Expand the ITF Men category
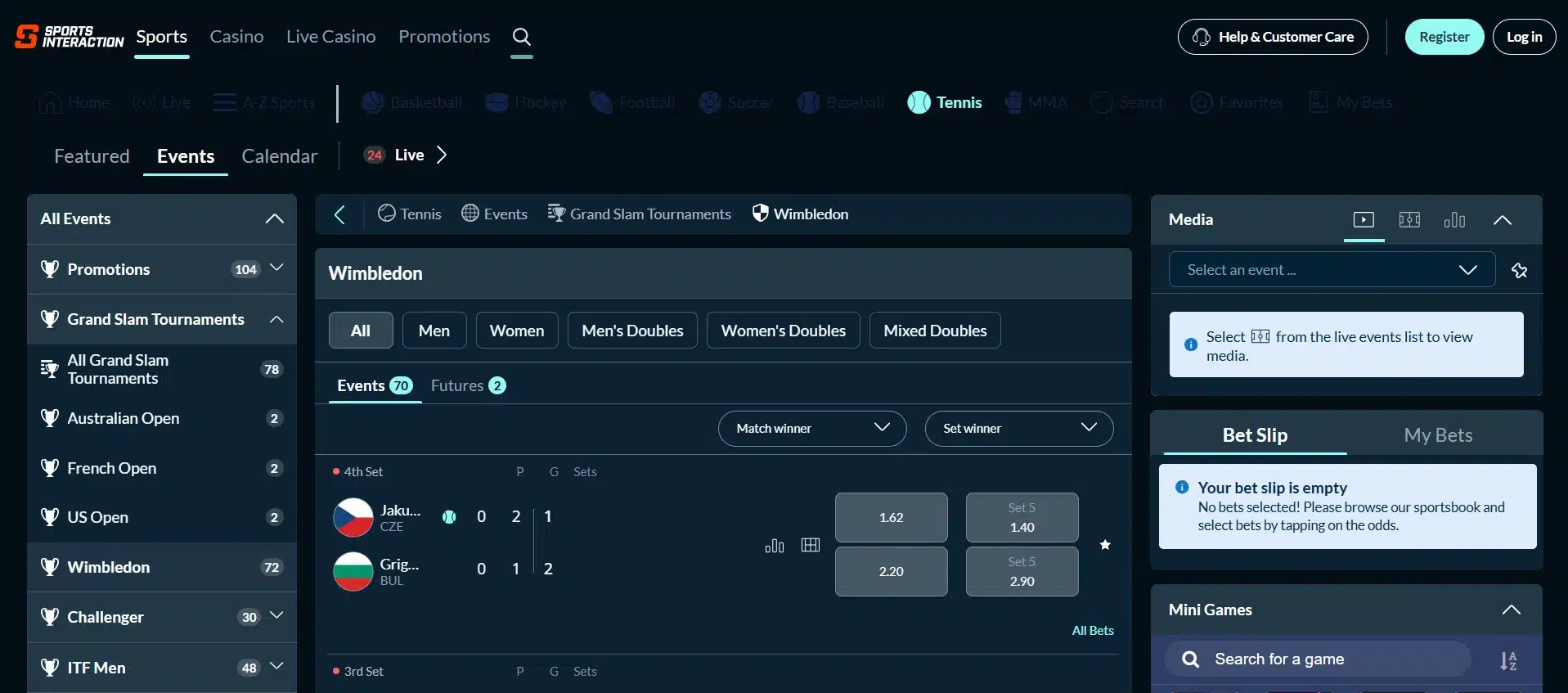 click(x=276, y=667)
